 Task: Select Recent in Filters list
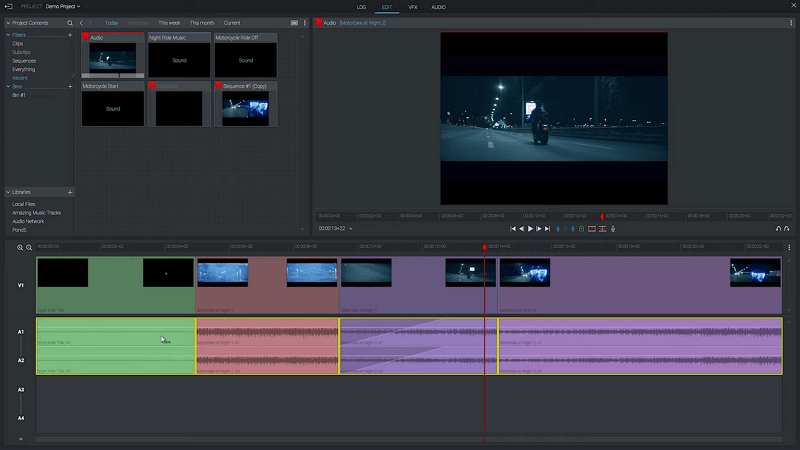(20, 78)
